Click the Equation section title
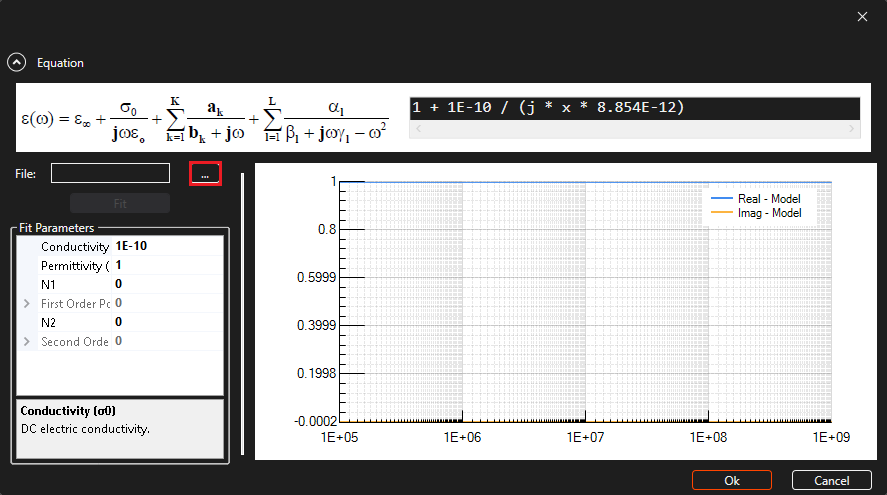 (x=60, y=63)
